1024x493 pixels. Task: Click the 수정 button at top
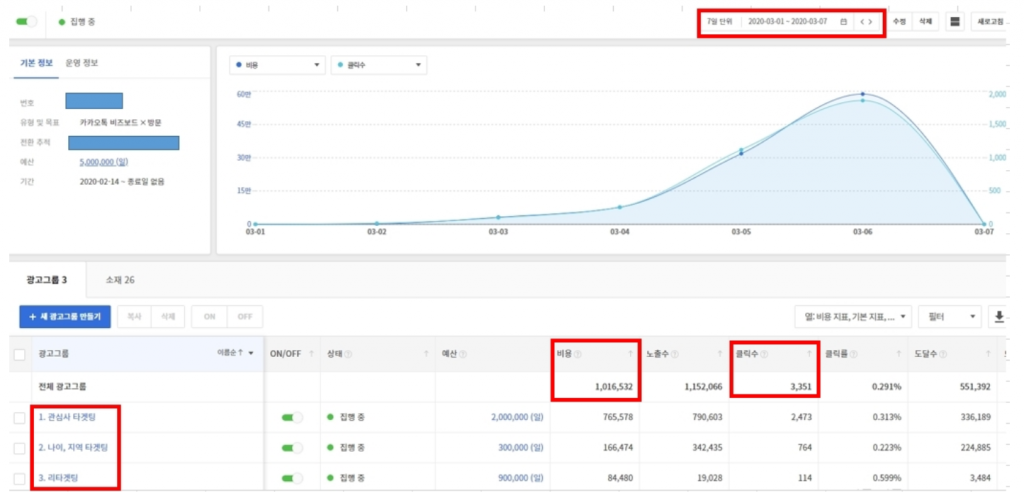pyautogui.click(x=900, y=22)
